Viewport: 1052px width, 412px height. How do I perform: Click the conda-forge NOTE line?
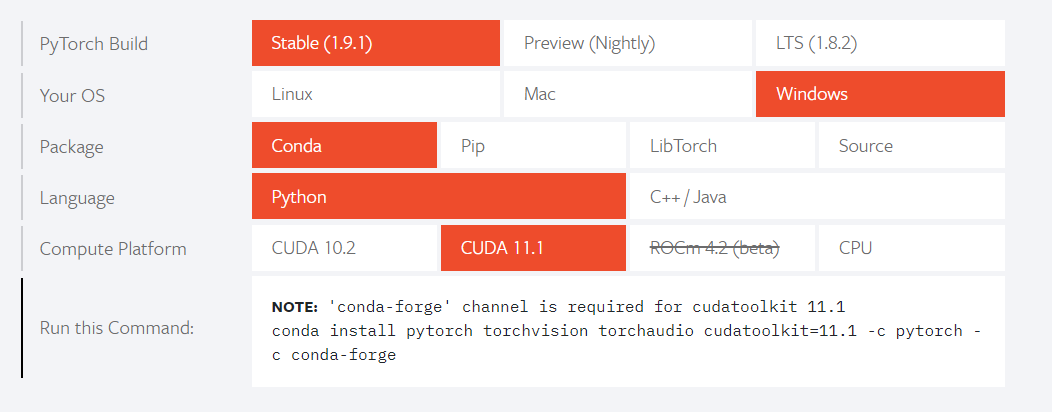[560, 306]
